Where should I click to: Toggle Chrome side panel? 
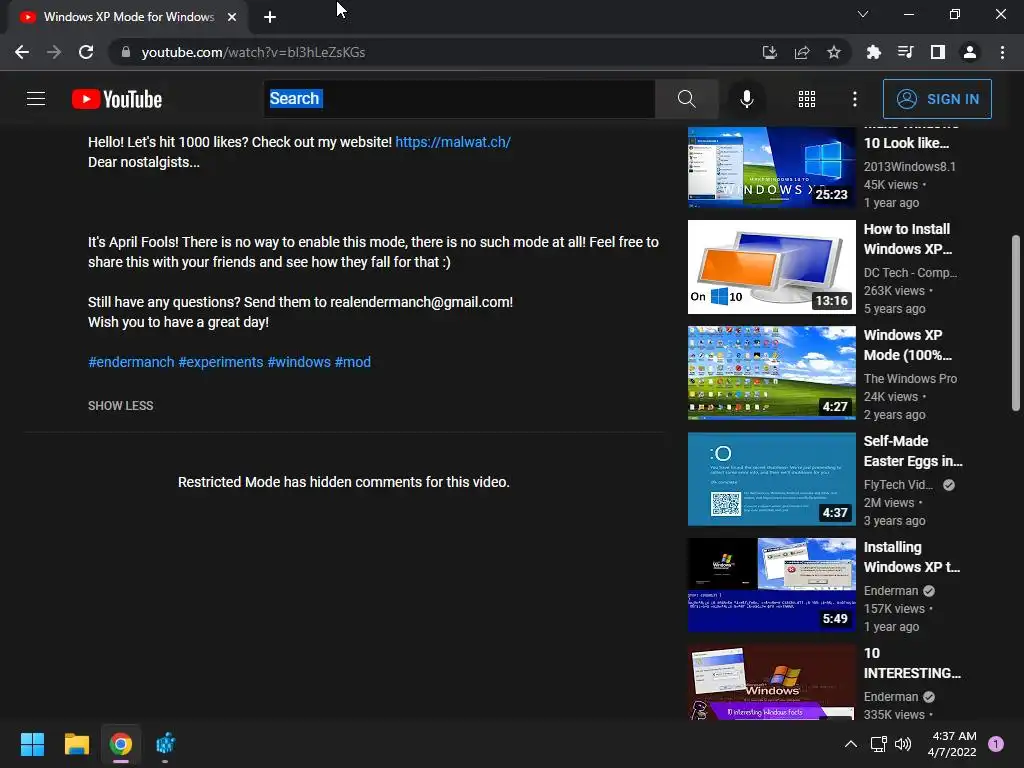point(938,52)
